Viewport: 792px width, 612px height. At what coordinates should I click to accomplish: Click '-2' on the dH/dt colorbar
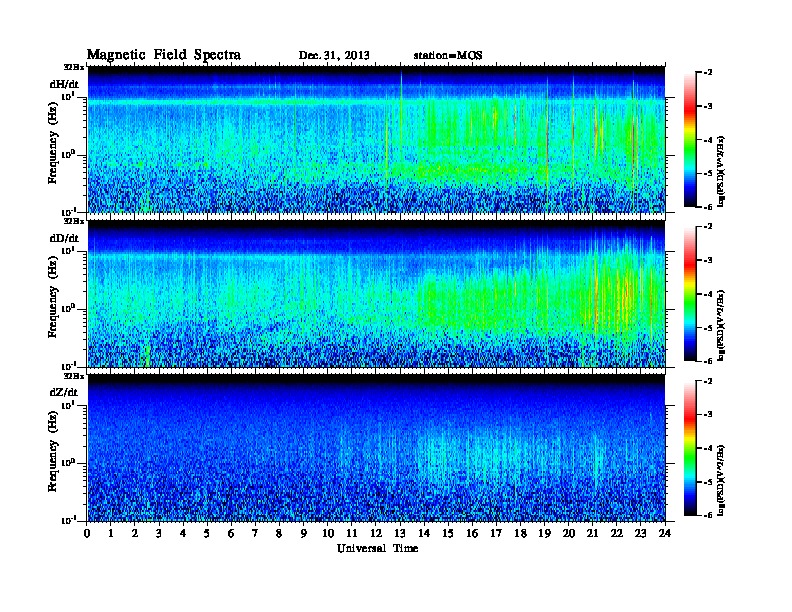708,73
